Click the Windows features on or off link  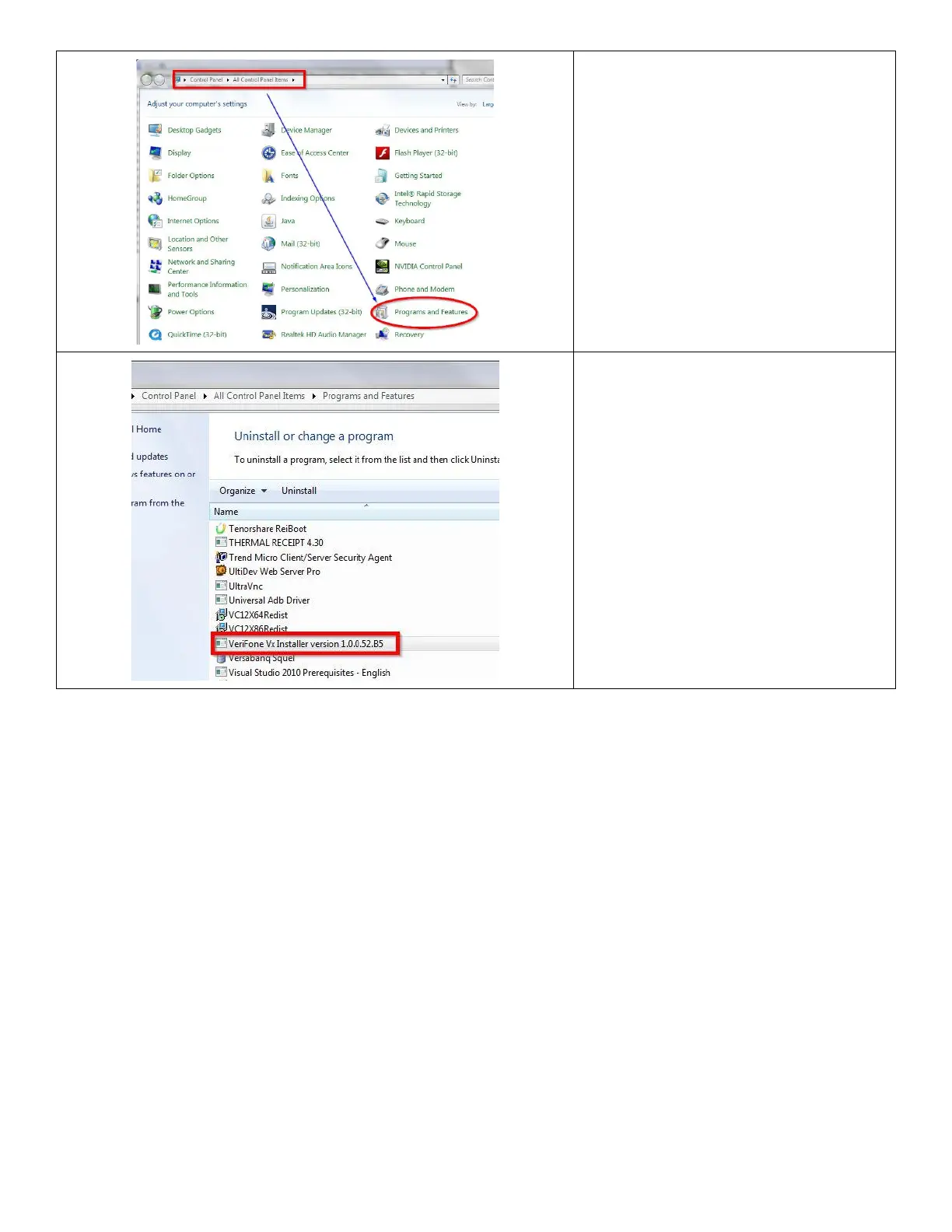click(x=163, y=474)
